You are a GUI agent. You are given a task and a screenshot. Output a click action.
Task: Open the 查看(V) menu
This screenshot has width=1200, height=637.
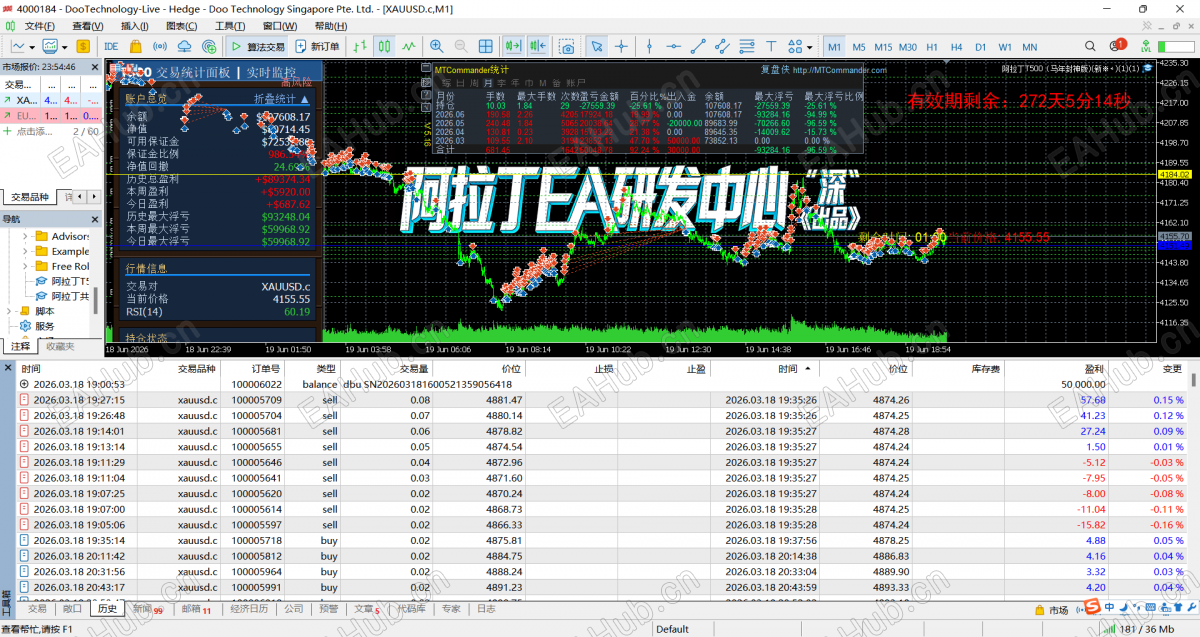pyautogui.click(x=88, y=26)
